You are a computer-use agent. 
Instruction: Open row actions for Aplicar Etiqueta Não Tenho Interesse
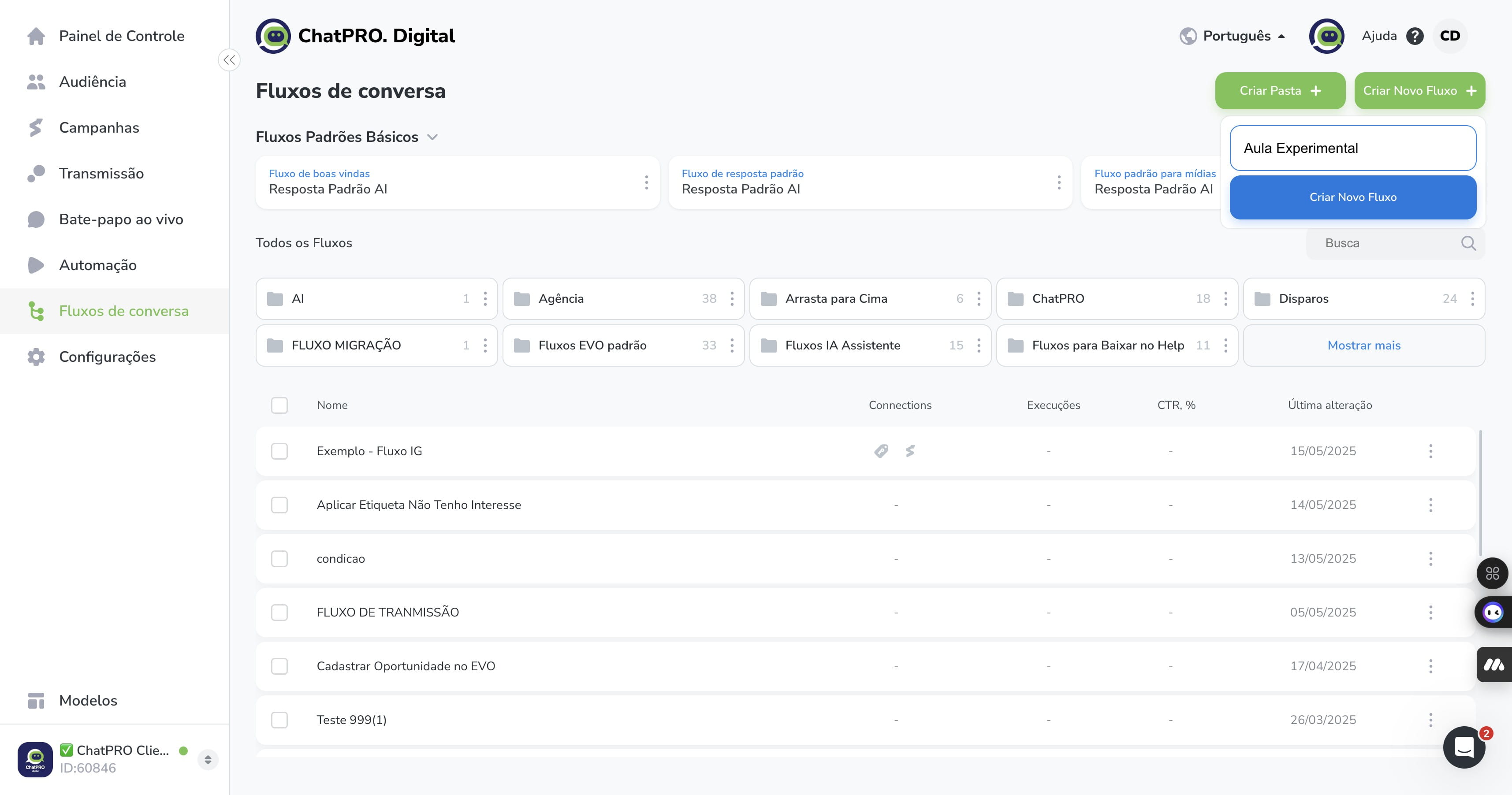tap(1430, 505)
